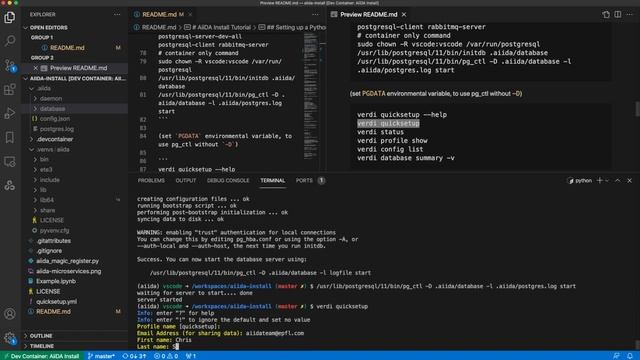Open the Bookmarks view icon
Image resolution: width=640 pixels, height=360 pixels.
point(9,138)
